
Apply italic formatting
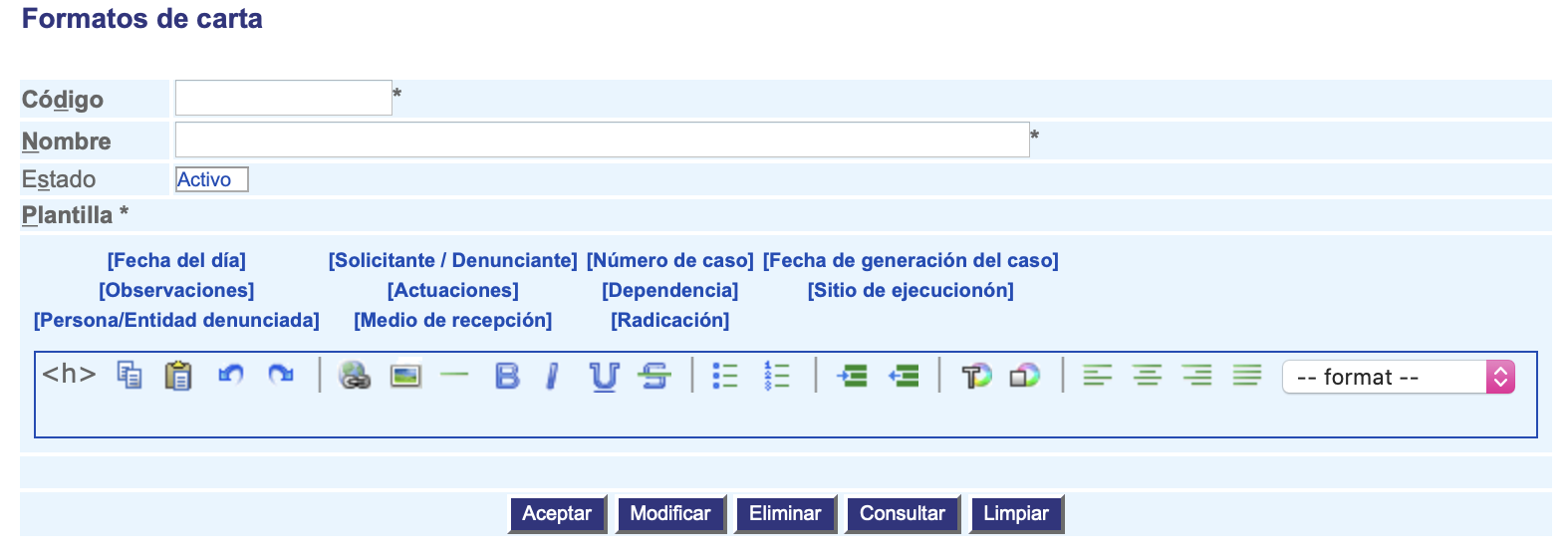click(x=553, y=376)
